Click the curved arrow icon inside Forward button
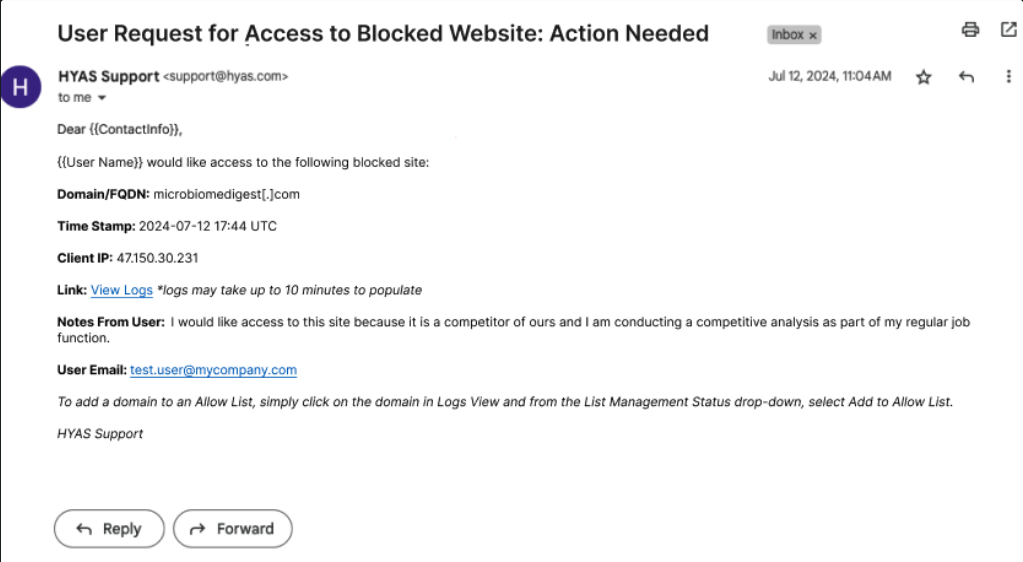This screenshot has width=1023, height=562. [x=198, y=529]
